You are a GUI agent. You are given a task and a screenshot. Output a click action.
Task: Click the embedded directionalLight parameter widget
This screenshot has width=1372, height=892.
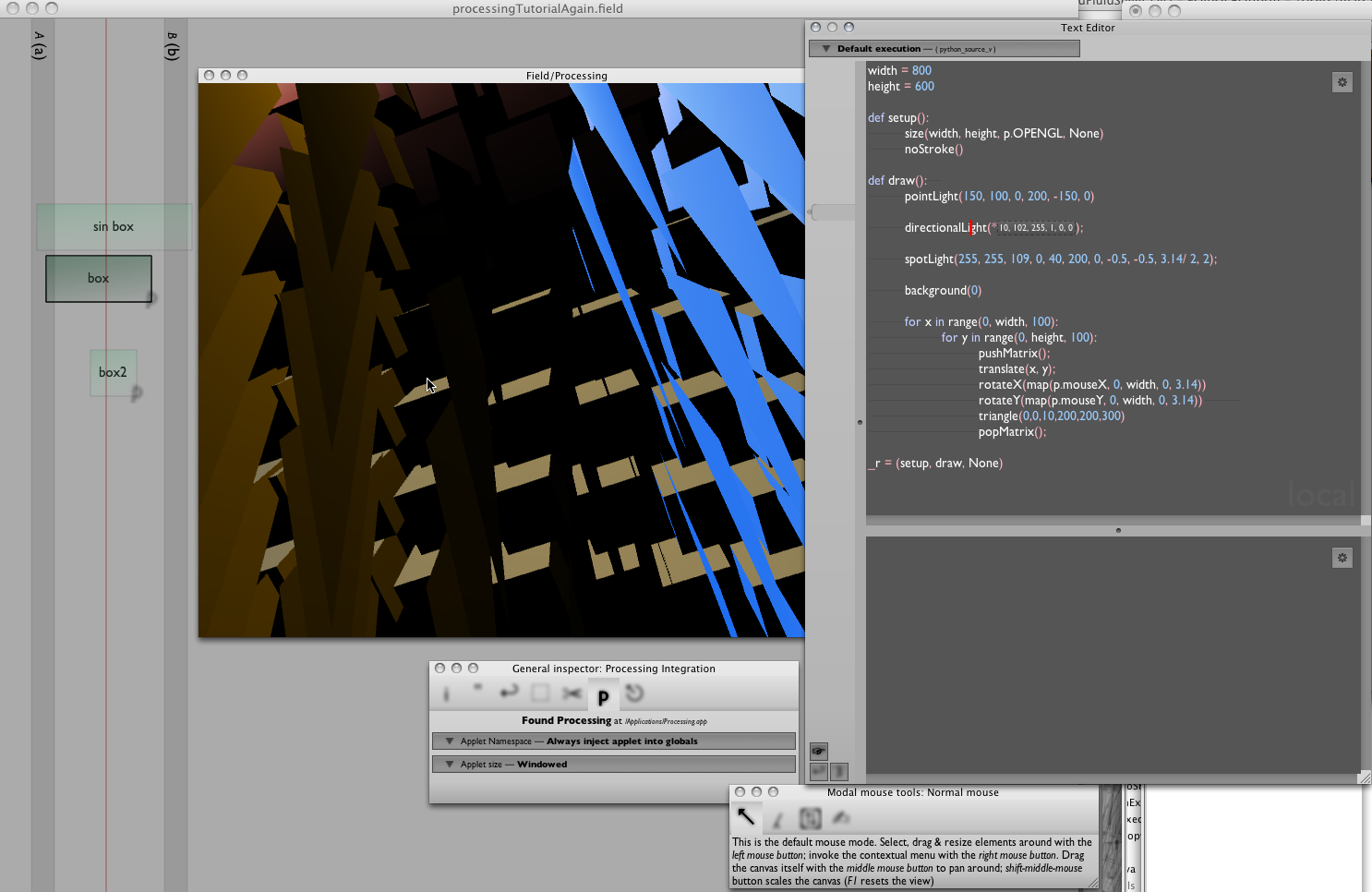click(1035, 228)
